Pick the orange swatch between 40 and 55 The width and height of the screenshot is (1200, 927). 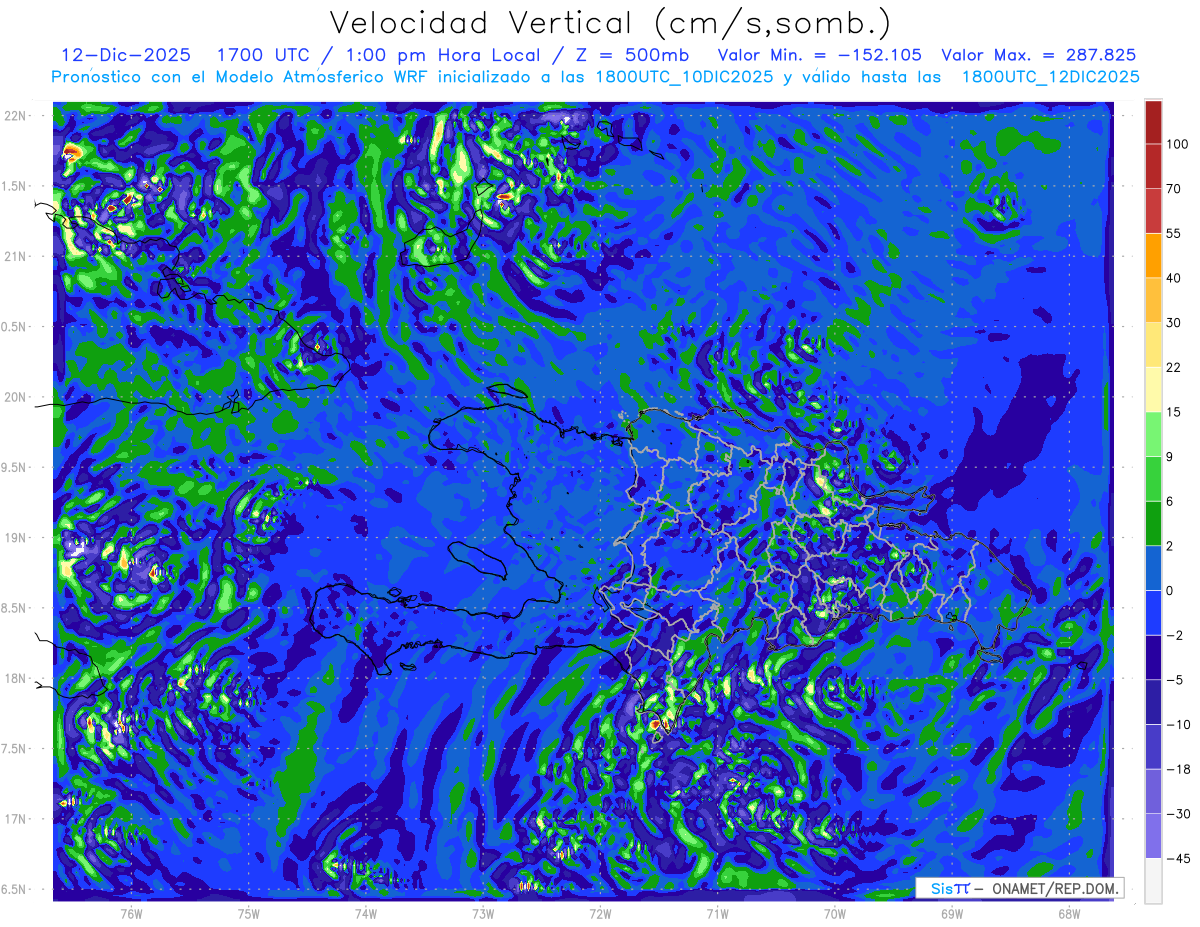point(1153,255)
